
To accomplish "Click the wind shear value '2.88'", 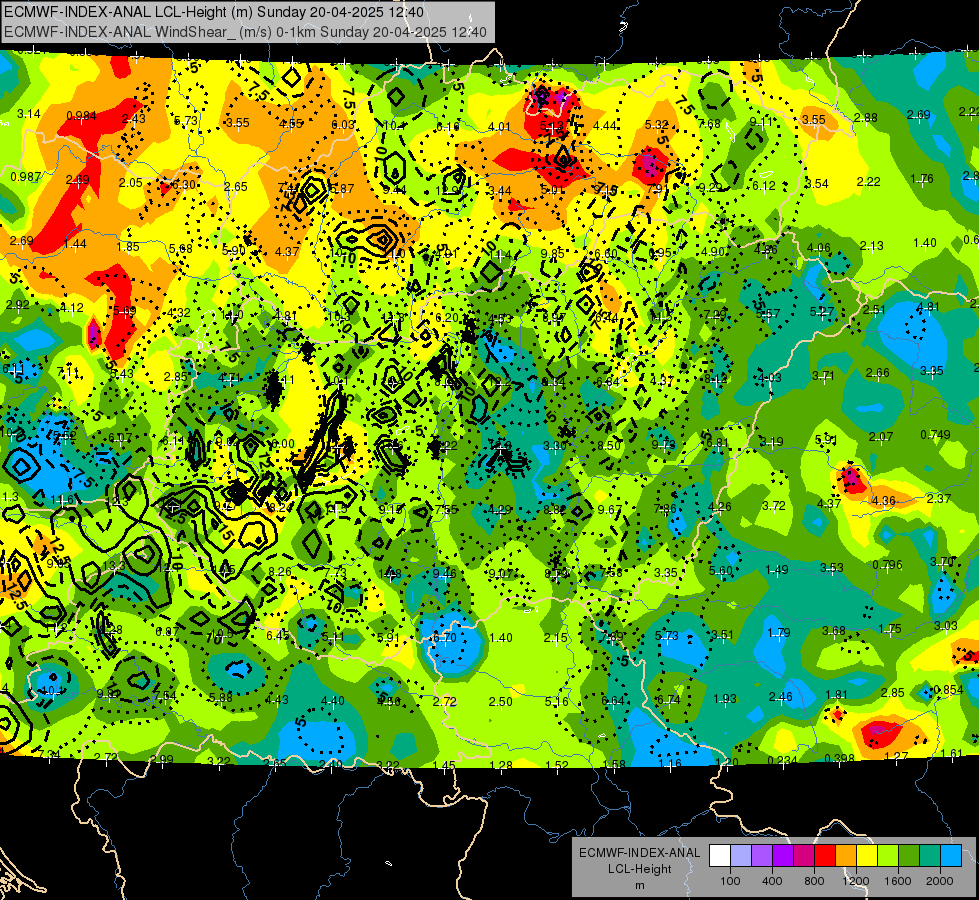I will (865, 117).
